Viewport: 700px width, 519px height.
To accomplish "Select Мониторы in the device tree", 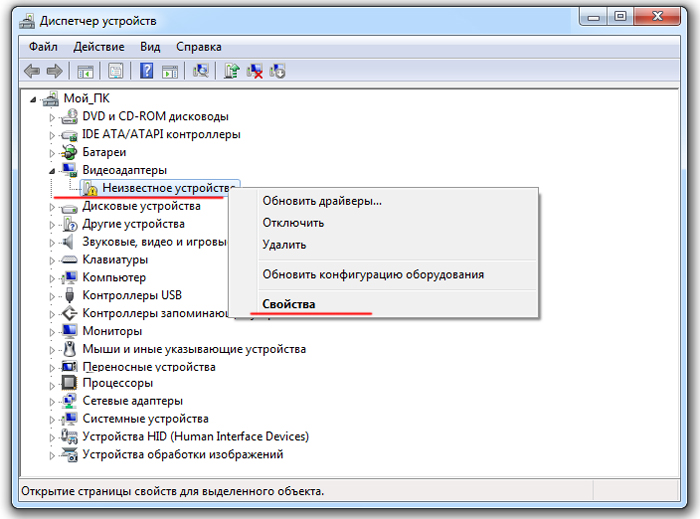I will (112, 331).
